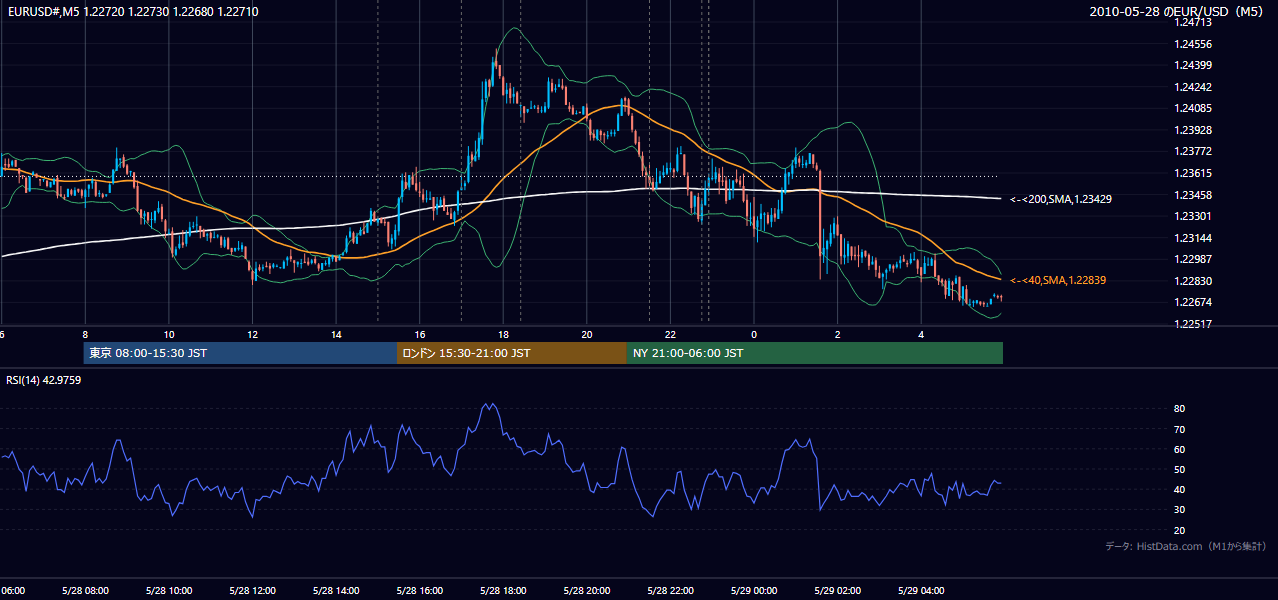The width and height of the screenshot is (1278, 600).
Task: Click RSI scale level 20
Action: [x=1179, y=530]
